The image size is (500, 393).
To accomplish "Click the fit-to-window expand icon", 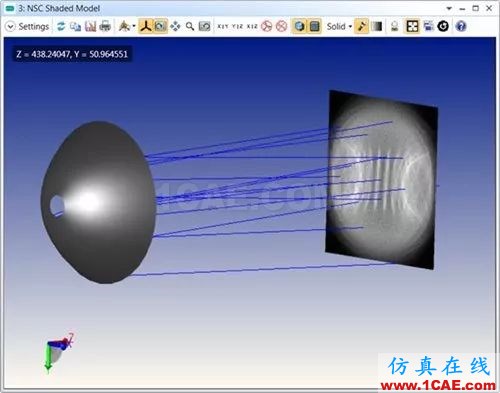I will point(412,26).
